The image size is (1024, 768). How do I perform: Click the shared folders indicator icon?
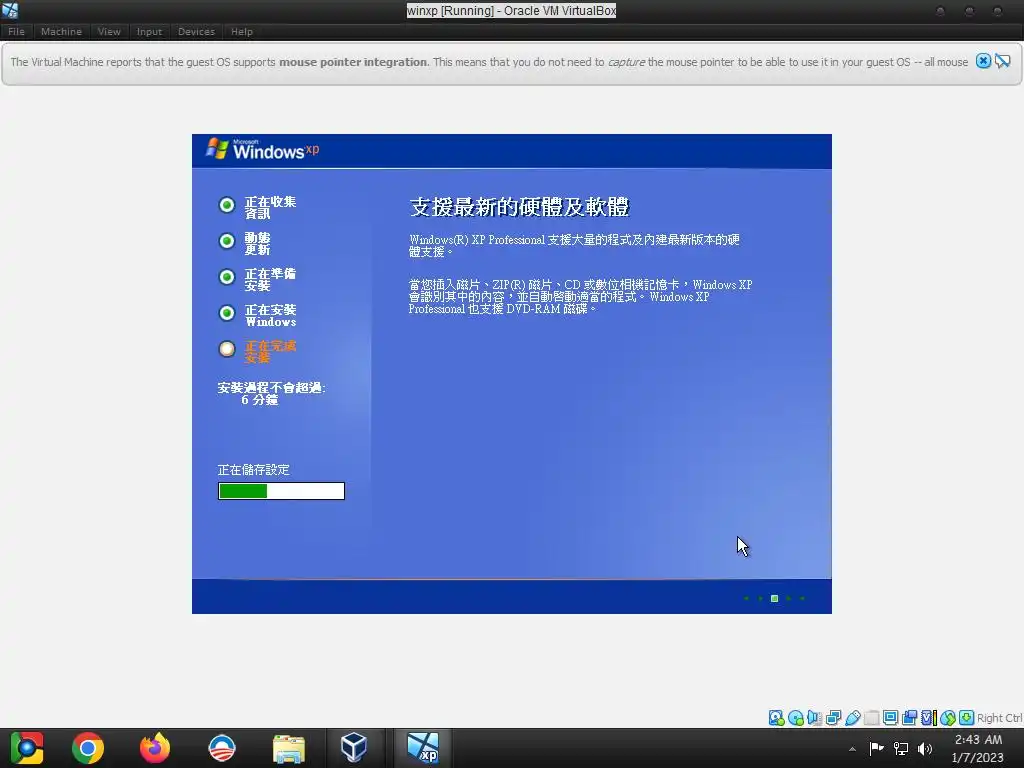coord(872,718)
